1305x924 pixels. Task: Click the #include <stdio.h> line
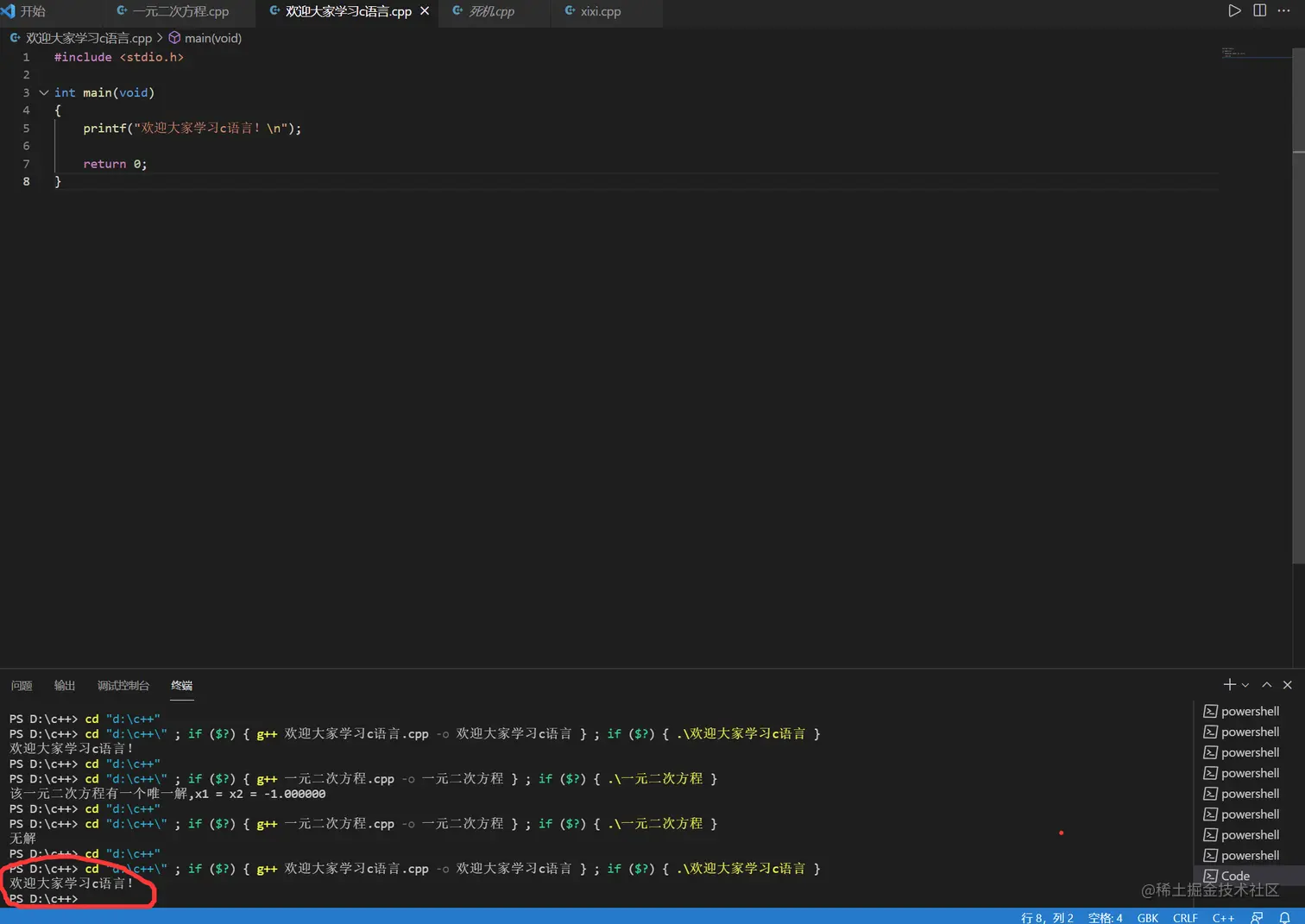(119, 57)
